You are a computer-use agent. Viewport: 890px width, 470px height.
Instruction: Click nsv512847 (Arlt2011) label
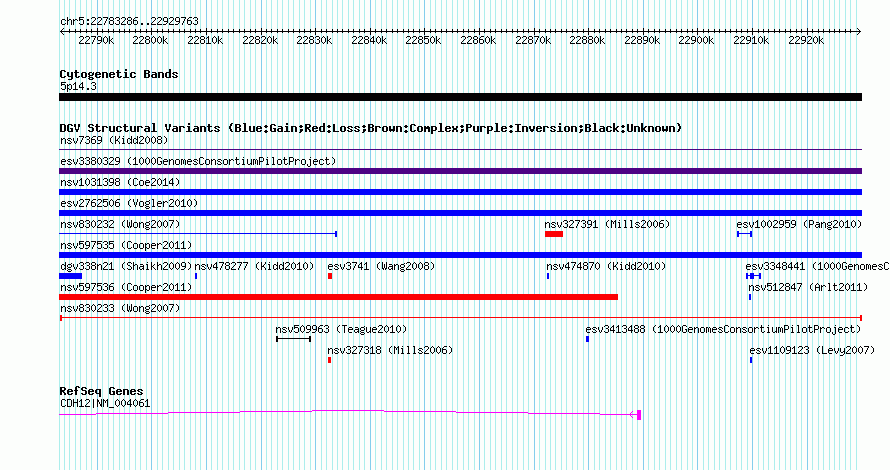click(x=808, y=287)
